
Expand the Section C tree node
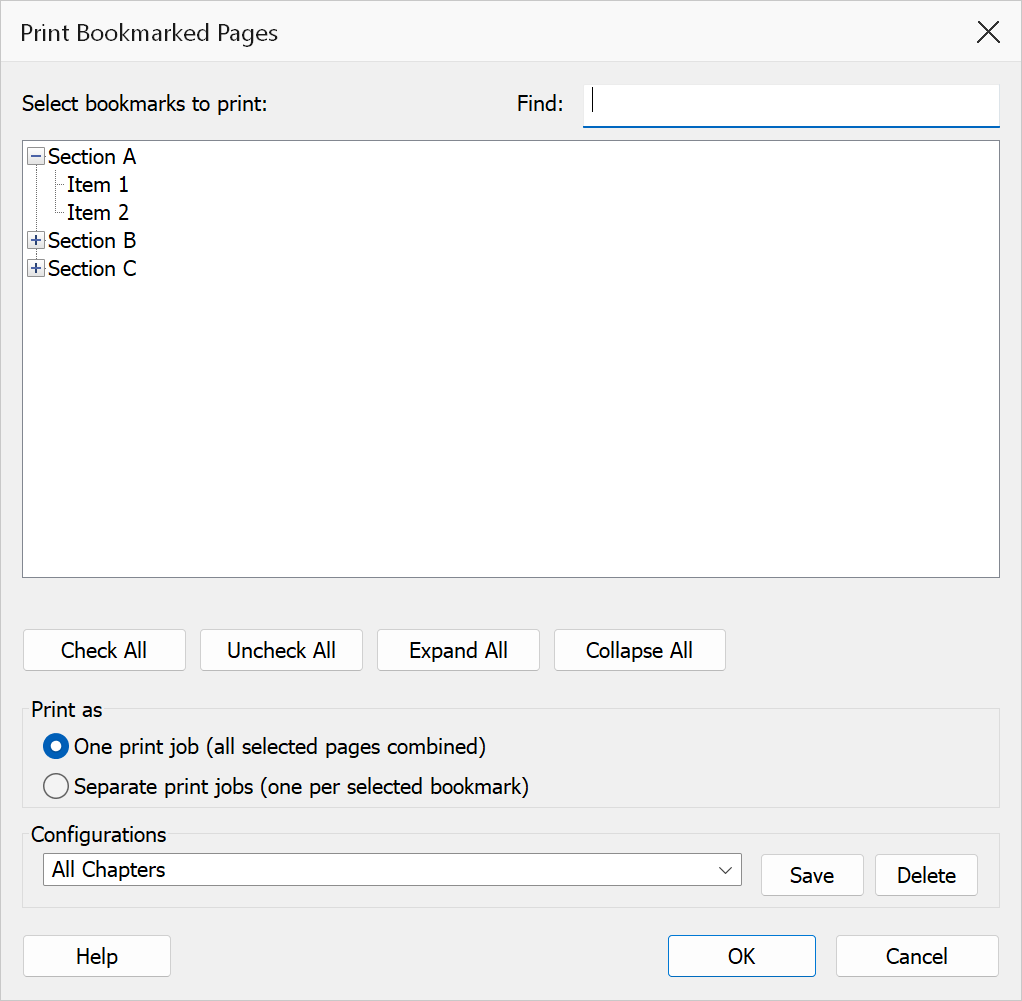[x=36, y=268]
